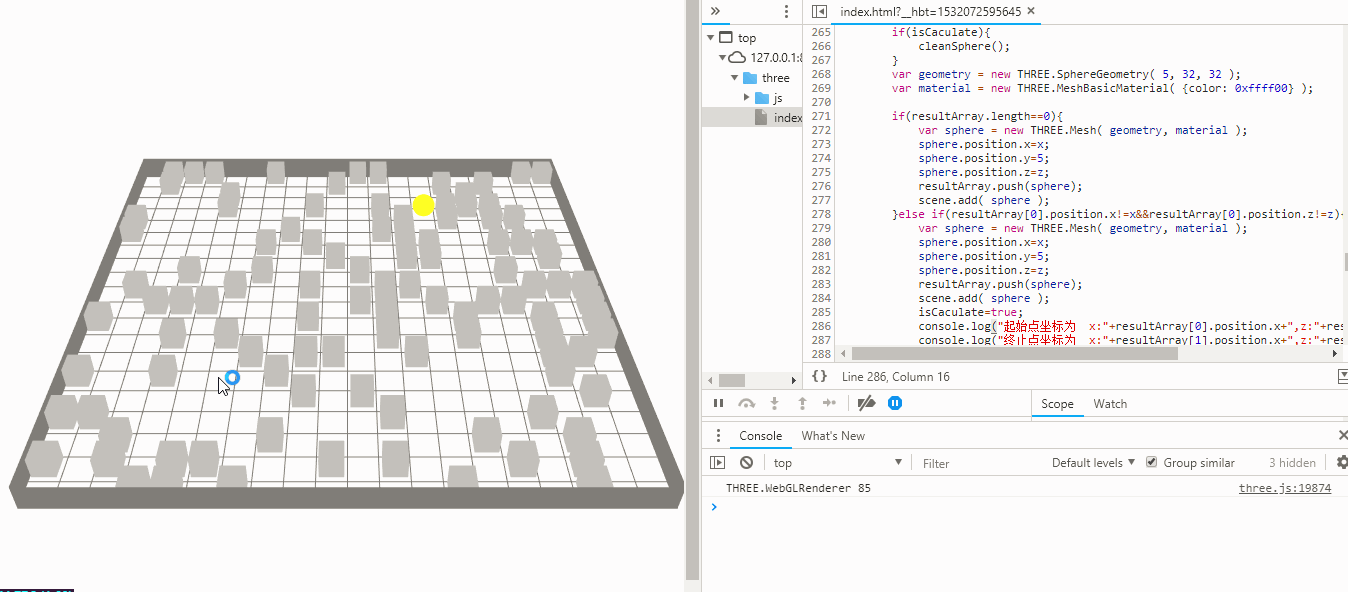The width and height of the screenshot is (1348, 592).
Task: Open the three.js:19874 source link
Action: [1285, 489]
